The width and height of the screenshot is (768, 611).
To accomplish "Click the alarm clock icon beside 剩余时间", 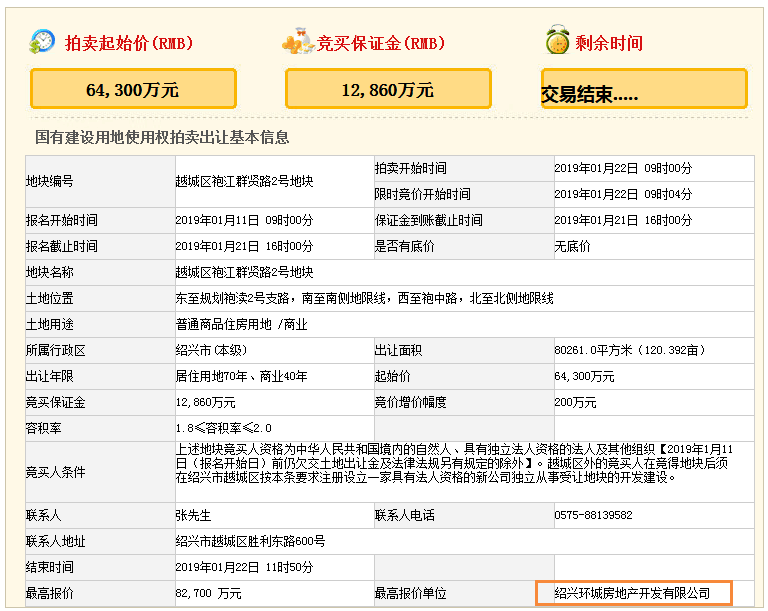I will coord(557,40).
